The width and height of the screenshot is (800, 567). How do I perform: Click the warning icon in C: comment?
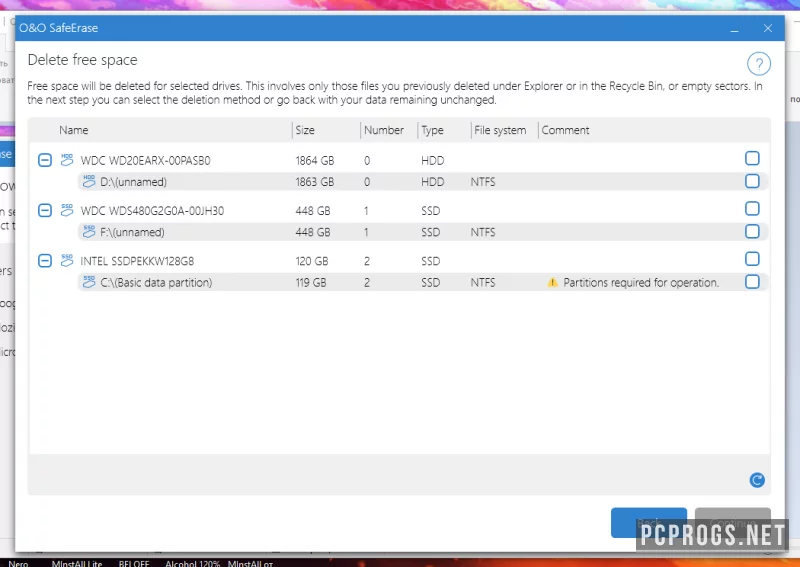pos(552,282)
